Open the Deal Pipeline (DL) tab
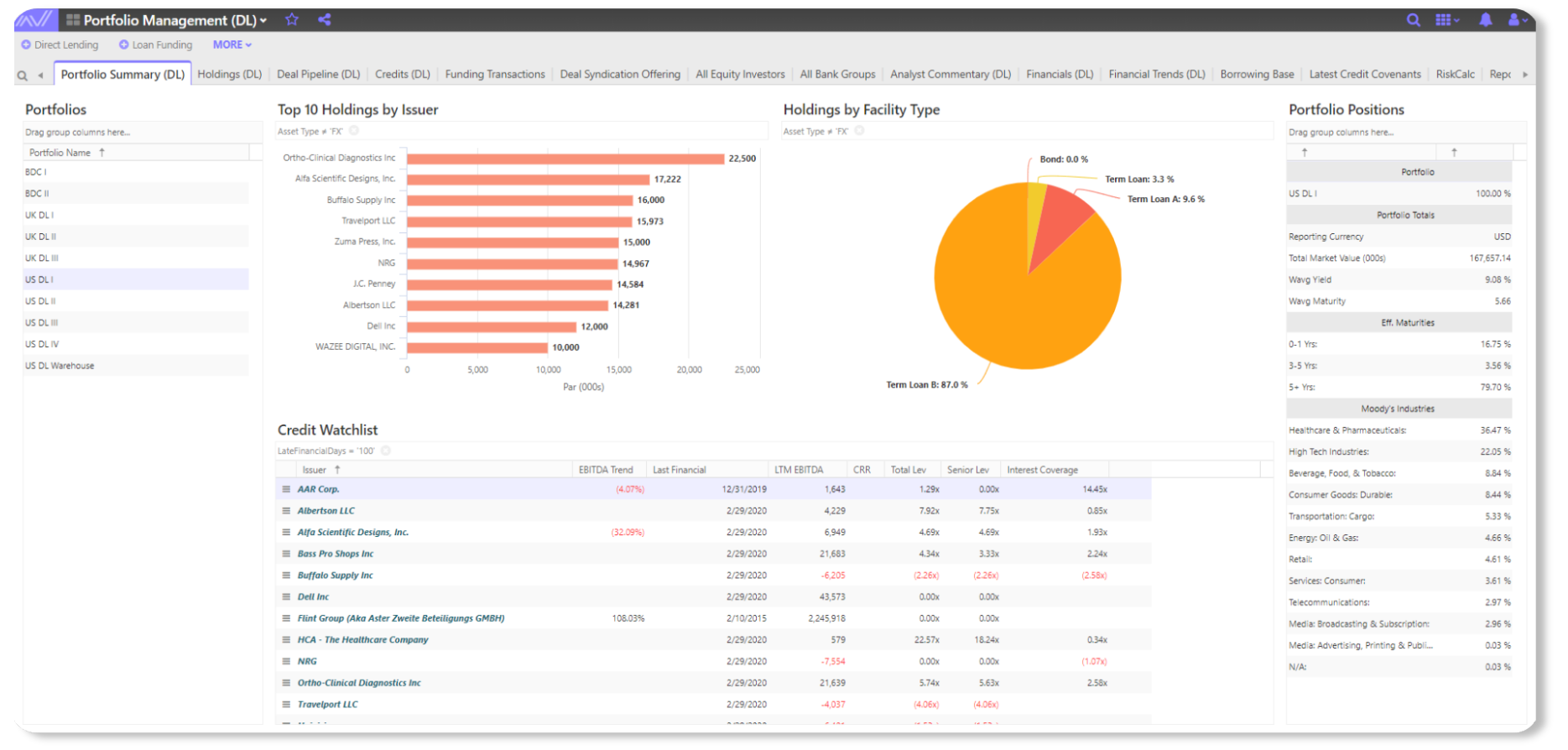1568x750 pixels. tap(318, 74)
